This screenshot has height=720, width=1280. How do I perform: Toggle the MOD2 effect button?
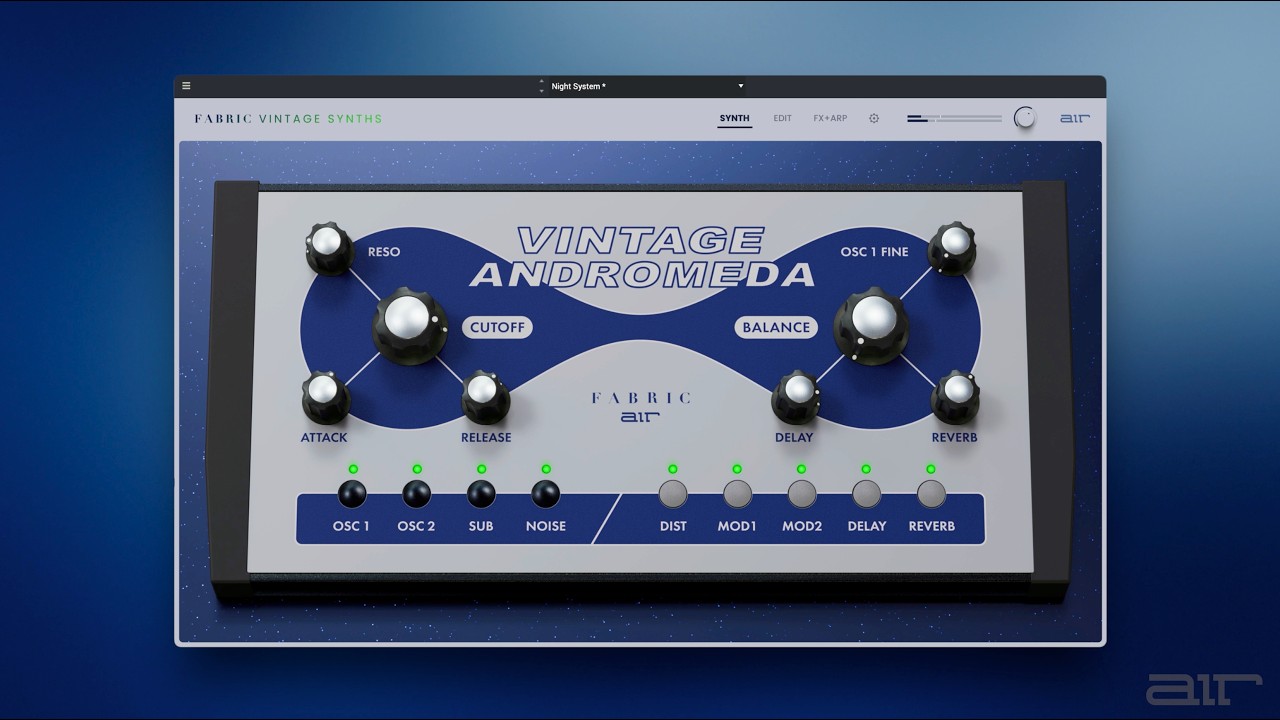(x=802, y=493)
